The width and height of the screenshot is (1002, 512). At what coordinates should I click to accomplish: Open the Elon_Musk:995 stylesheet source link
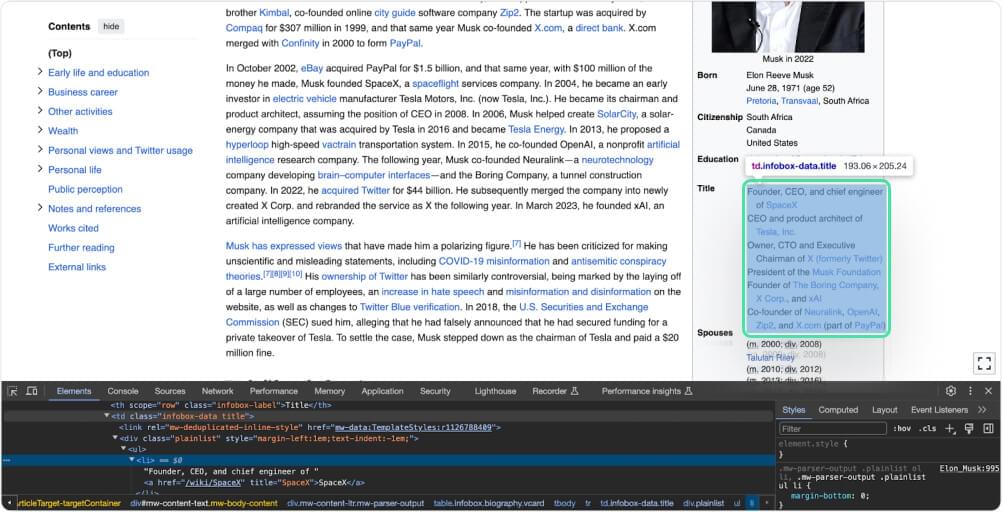pos(969,469)
